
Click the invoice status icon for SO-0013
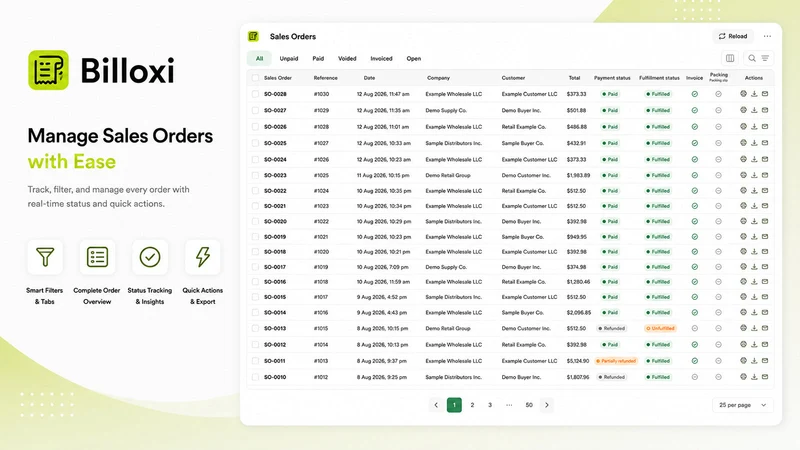coord(694,328)
